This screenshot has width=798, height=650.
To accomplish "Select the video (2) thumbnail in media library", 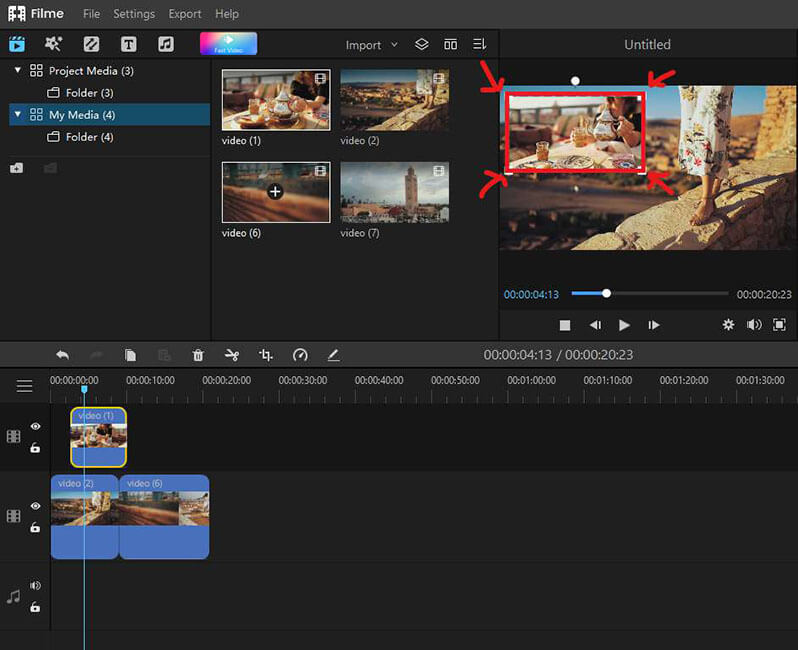I will coord(394,100).
